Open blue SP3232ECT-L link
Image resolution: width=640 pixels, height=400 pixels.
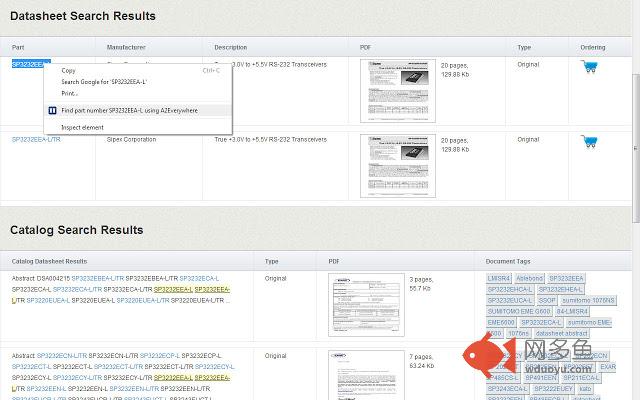pyautogui.click(x=31, y=367)
